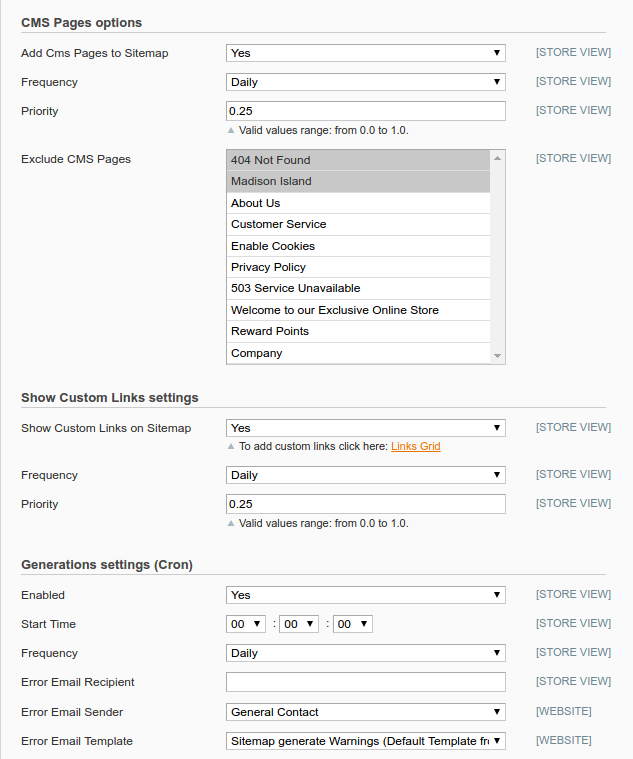Click Custom Links Priority input field

pyautogui.click(x=365, y=504)
